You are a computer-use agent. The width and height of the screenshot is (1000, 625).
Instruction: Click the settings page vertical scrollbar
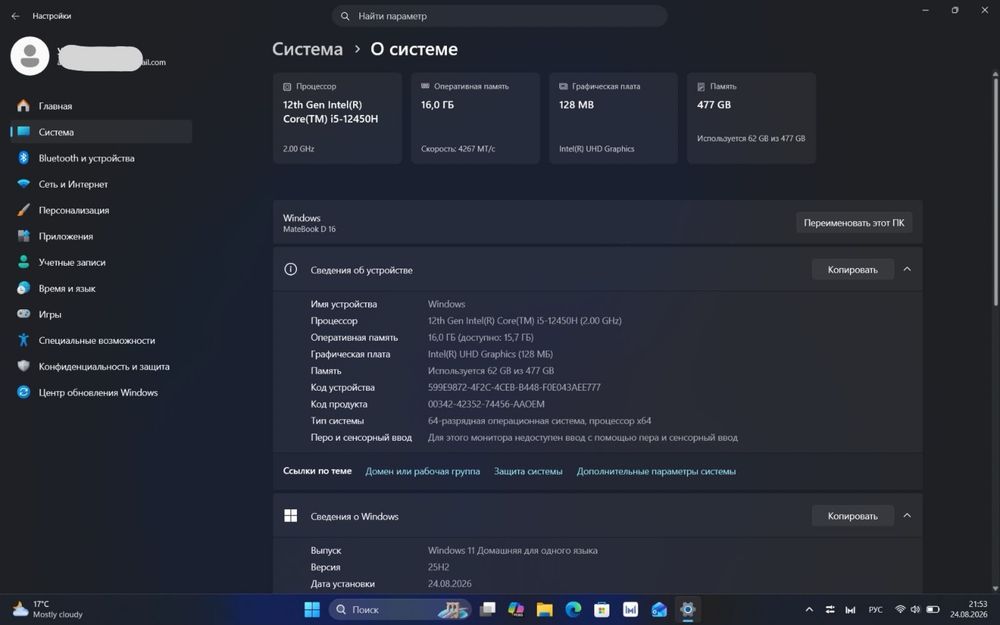[995, 189]
